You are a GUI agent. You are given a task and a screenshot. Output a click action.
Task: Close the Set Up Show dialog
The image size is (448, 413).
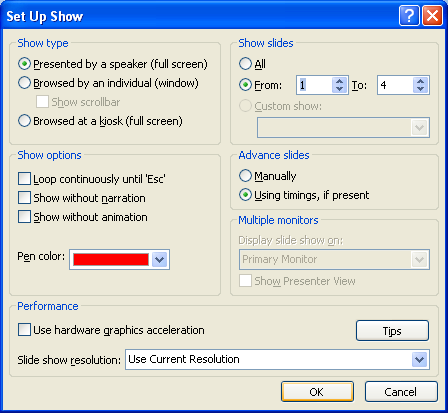coord(432,16)
